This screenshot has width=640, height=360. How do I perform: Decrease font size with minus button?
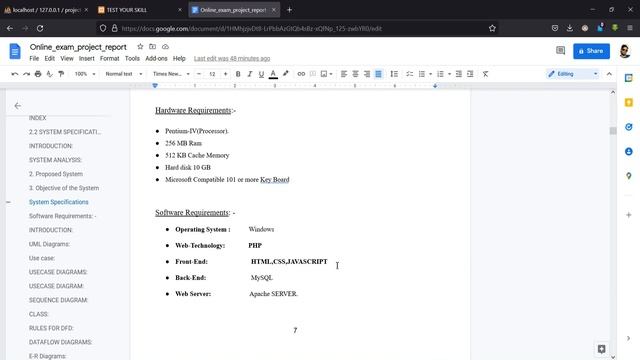tap(199, 74)
